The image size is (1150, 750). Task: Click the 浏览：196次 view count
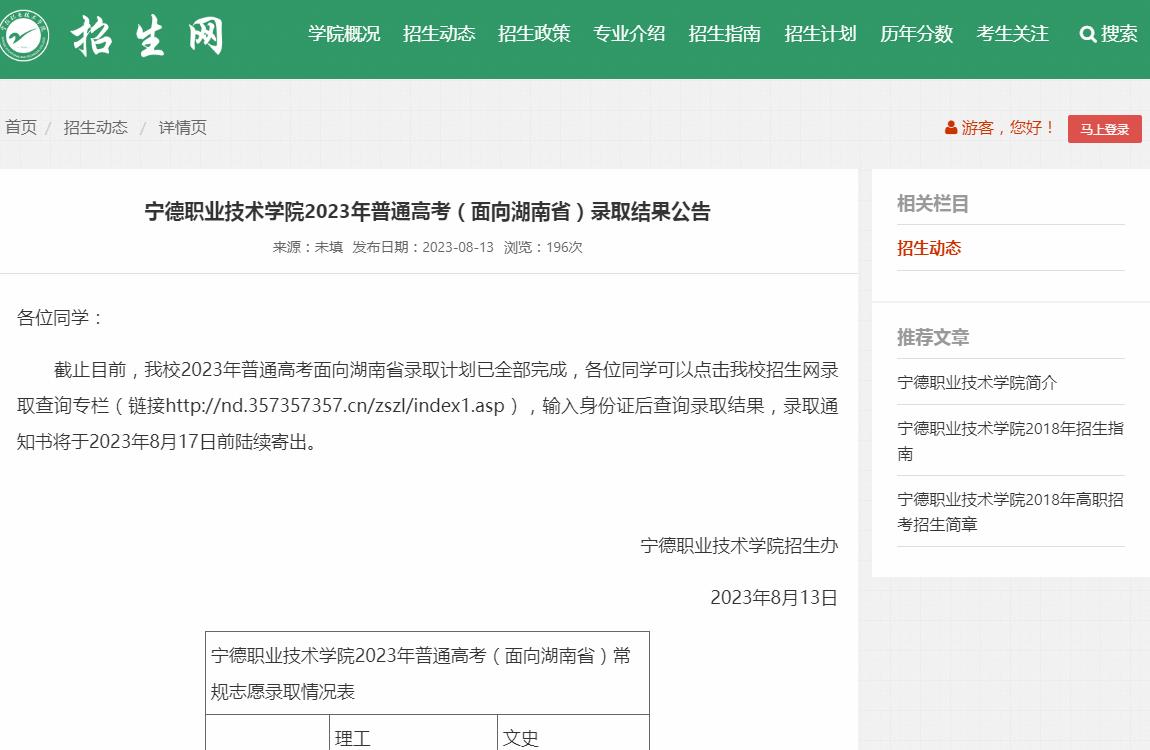[543, 248]
